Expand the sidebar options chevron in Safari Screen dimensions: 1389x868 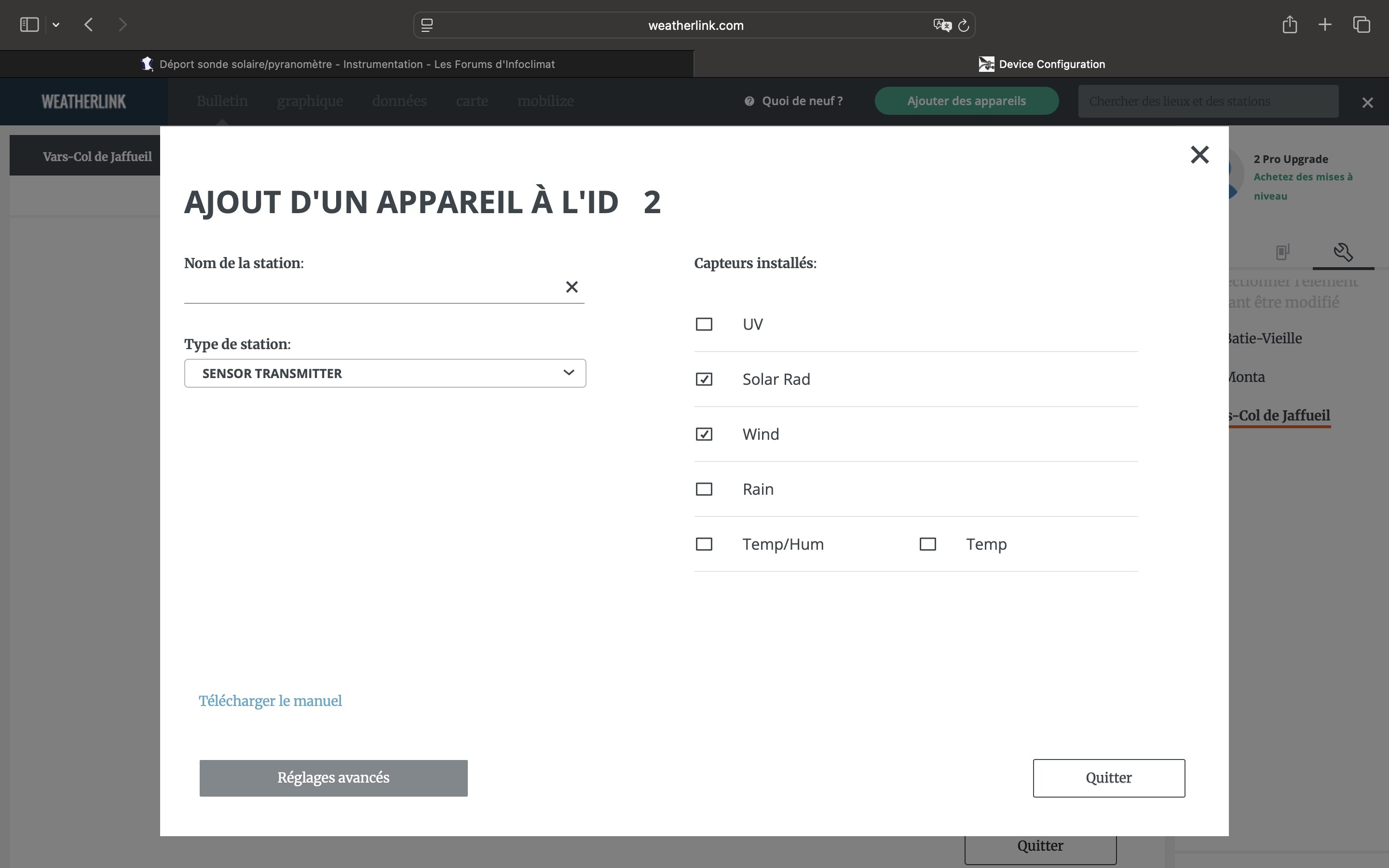click(x=55, y=25)
